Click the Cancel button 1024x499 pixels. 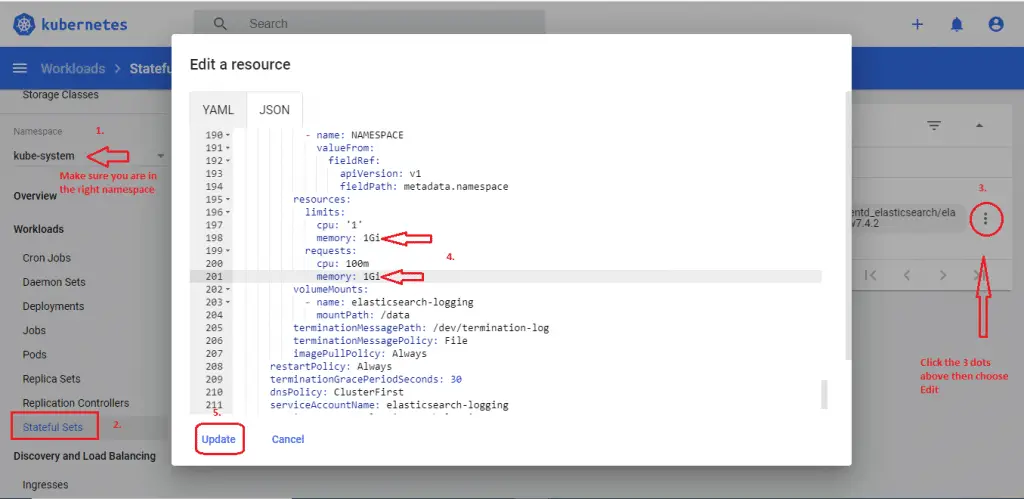click(x=288, y=439)
